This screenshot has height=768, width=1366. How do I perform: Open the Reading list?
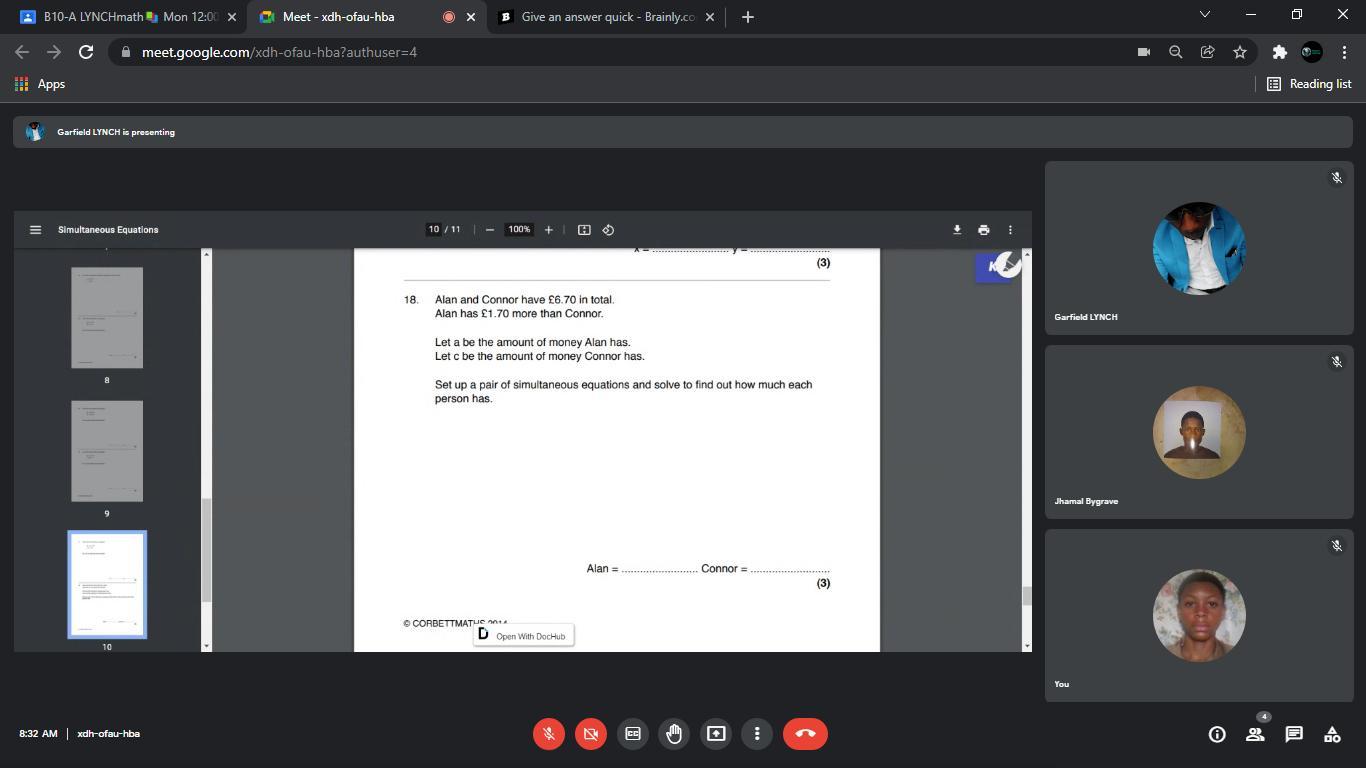1309,84
